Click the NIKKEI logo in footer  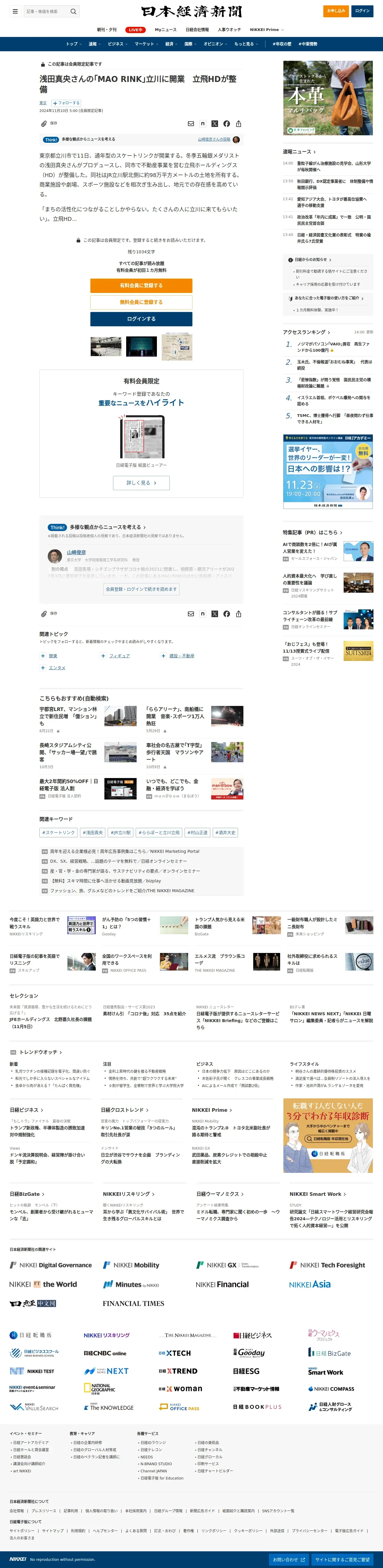(x=18, y=1559)
